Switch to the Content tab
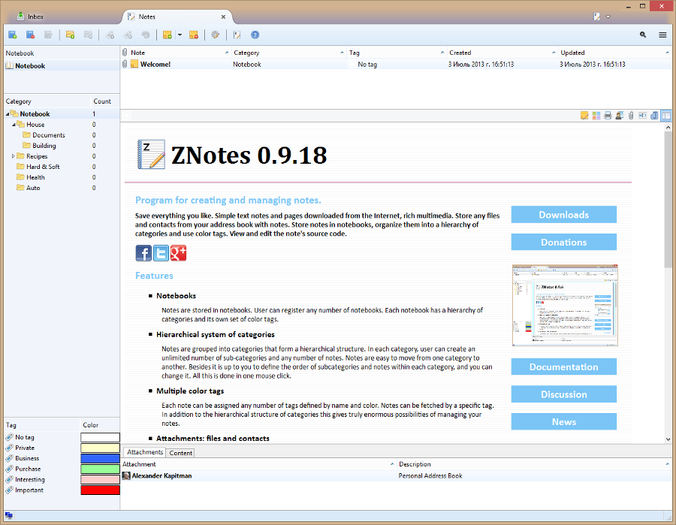 (181, 453)
